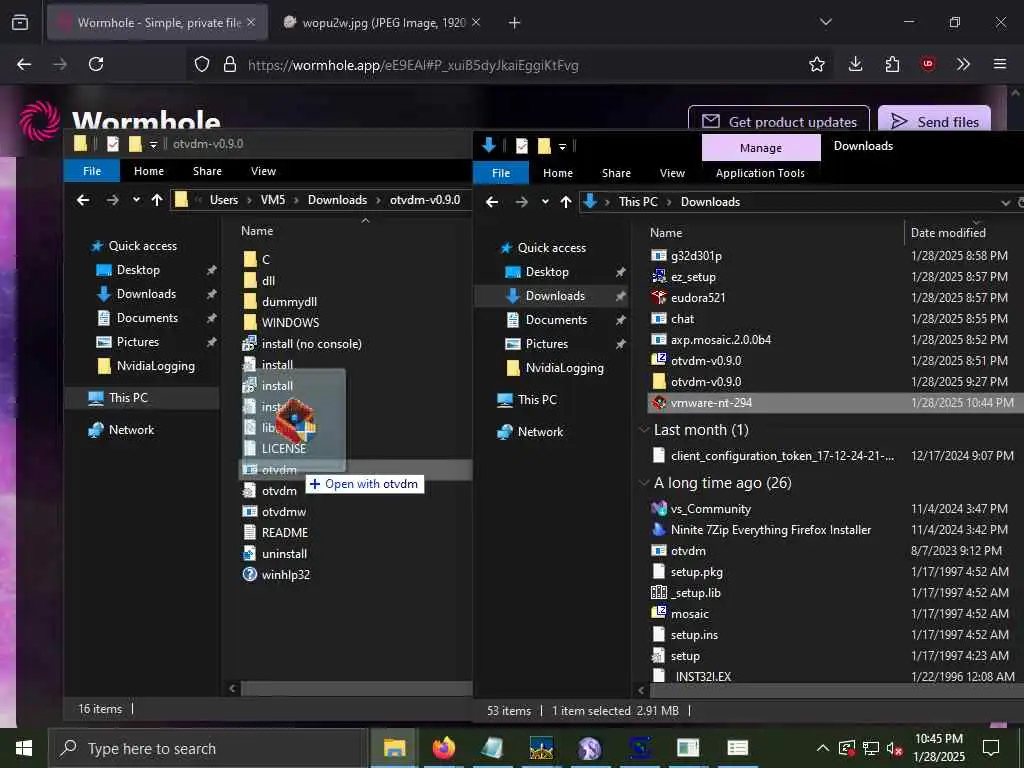Go back in Firefox browser

point(24,64)
